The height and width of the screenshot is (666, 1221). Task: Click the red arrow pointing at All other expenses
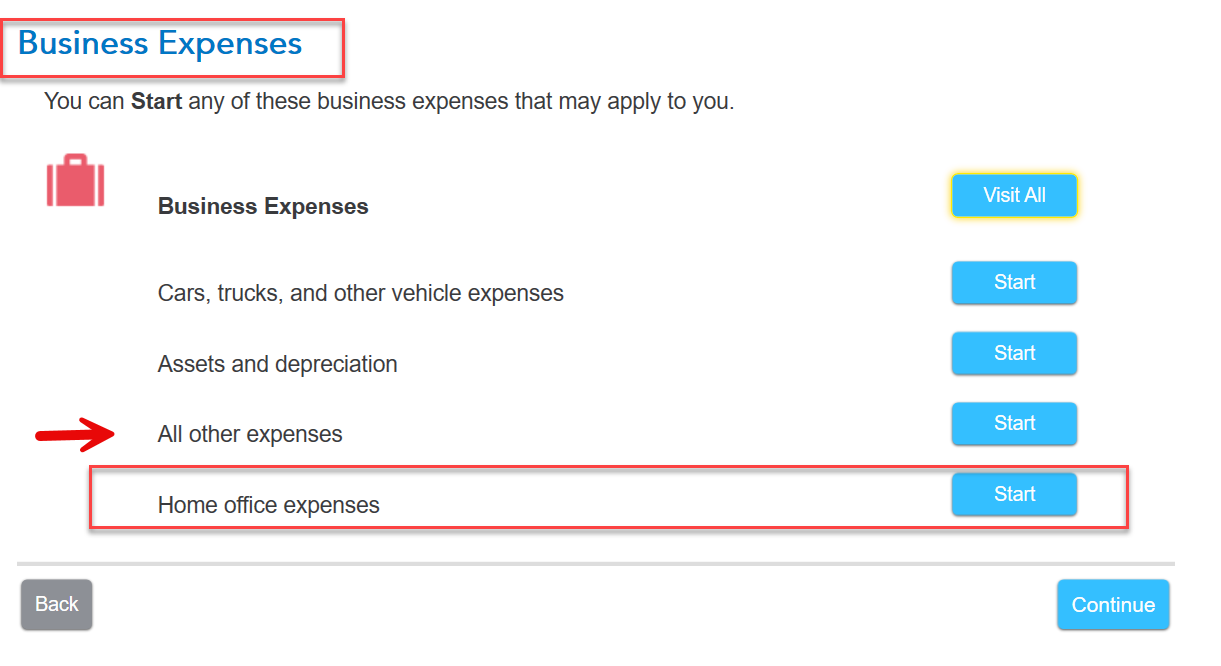76,434
